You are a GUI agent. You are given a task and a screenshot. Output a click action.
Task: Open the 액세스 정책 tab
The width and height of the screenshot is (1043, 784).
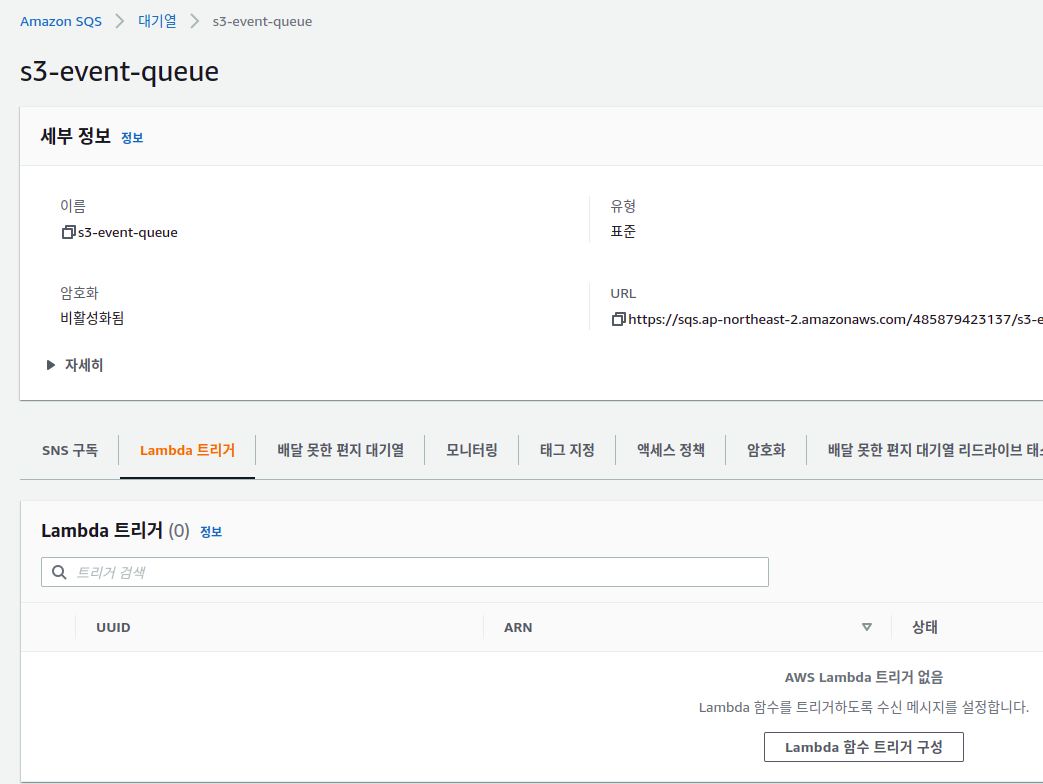pos(670,450)
